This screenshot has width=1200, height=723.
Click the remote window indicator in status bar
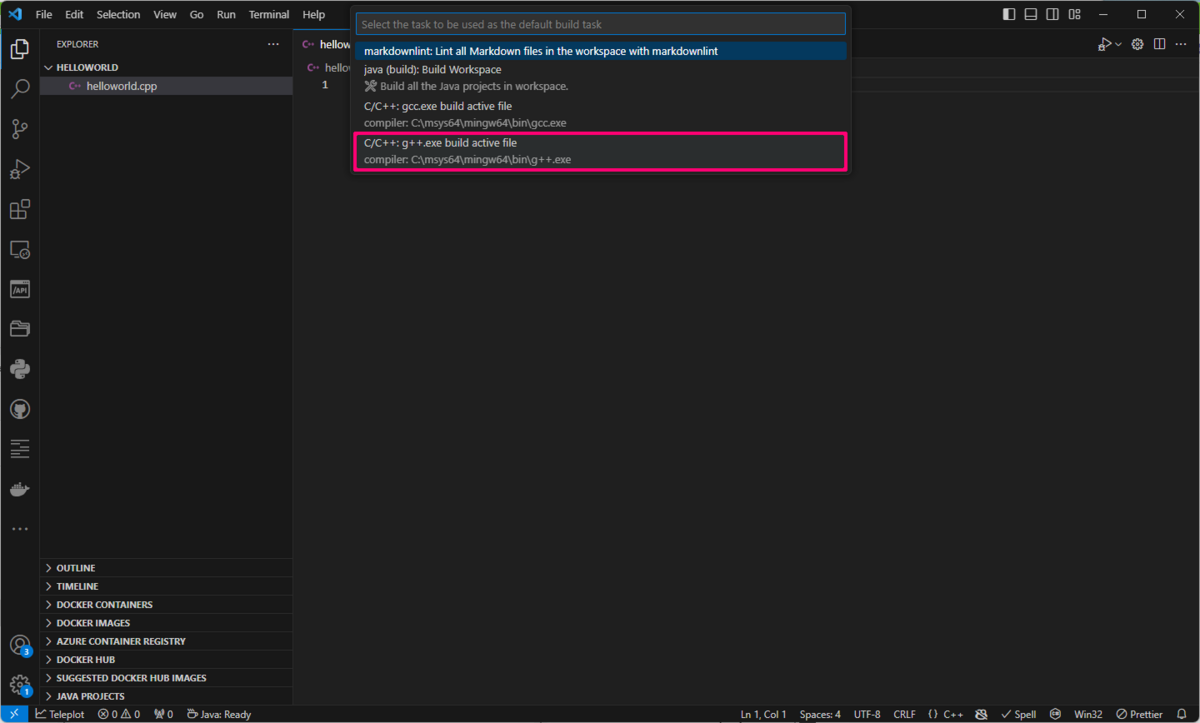(x=14, y=714)
